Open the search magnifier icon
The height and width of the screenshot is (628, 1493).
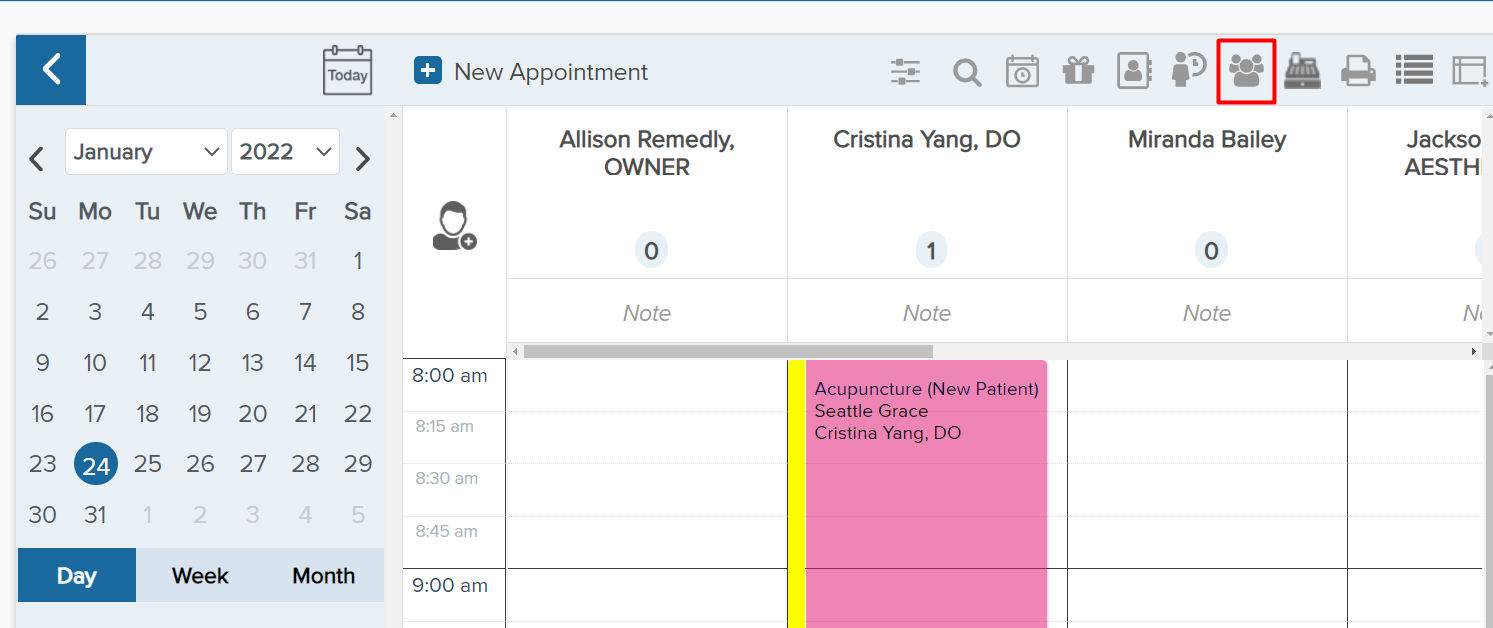pos(966,72)
